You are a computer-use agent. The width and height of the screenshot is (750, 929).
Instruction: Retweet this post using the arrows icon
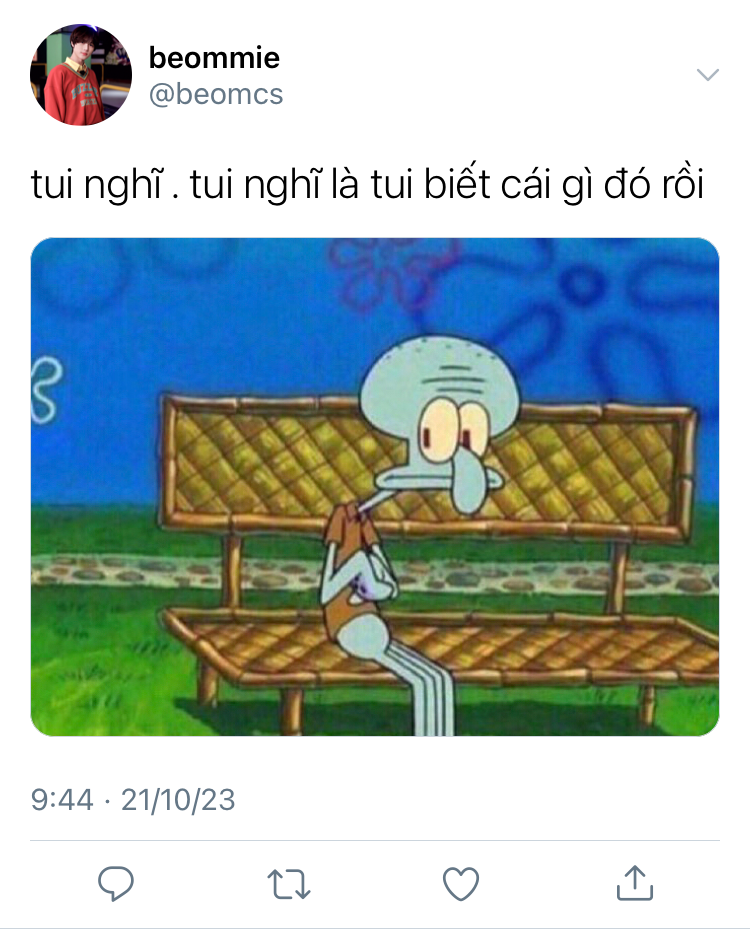point(289,884)
